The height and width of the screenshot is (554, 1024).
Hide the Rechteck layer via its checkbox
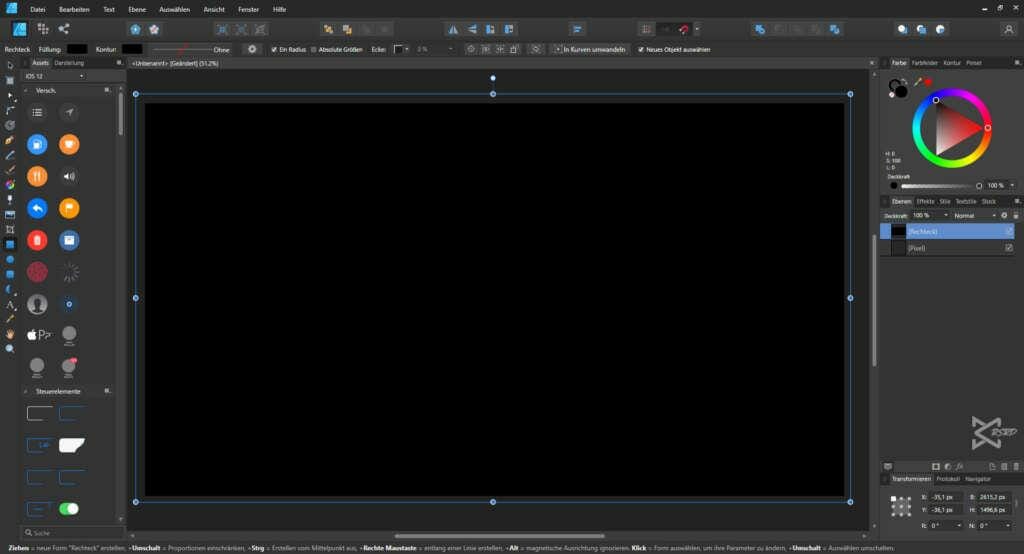(1008, 230)
